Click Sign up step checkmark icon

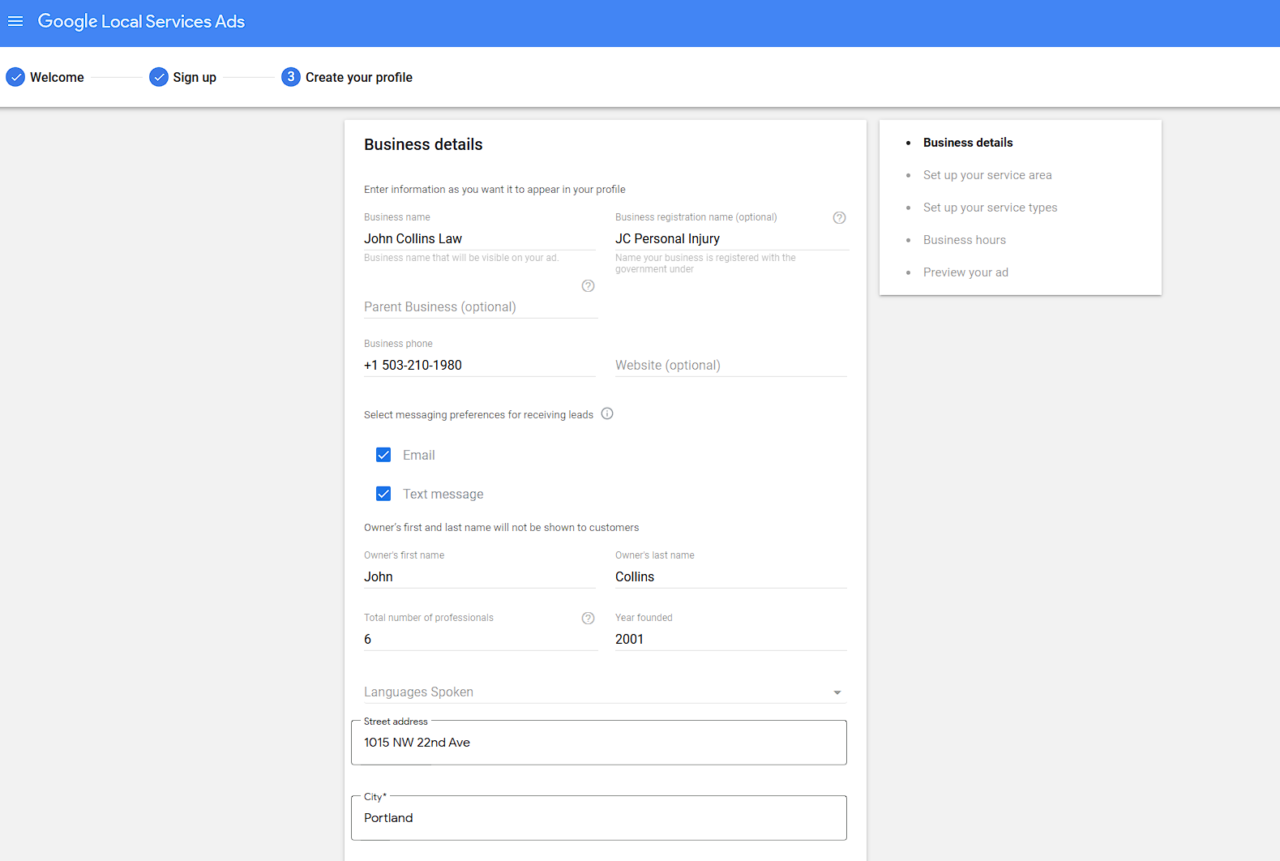tap(158, 77)
